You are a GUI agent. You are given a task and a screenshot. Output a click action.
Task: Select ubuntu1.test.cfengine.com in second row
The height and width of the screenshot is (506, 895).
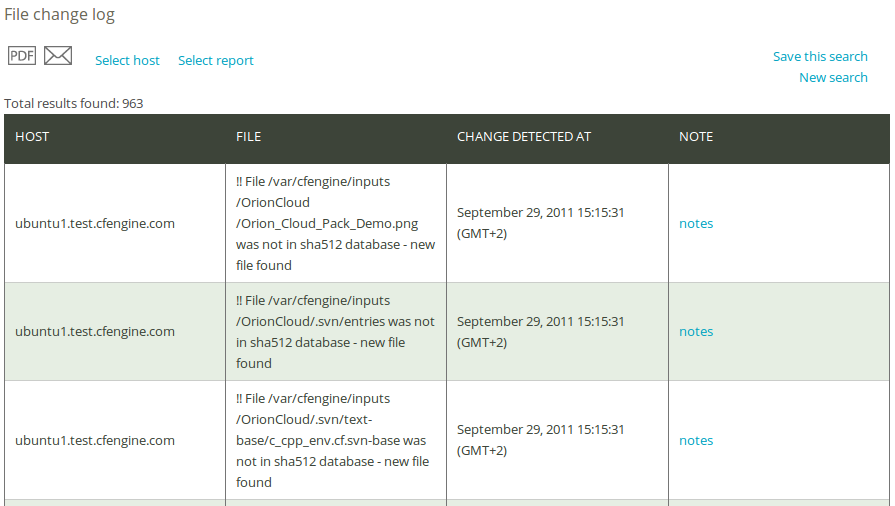point(95,331)
